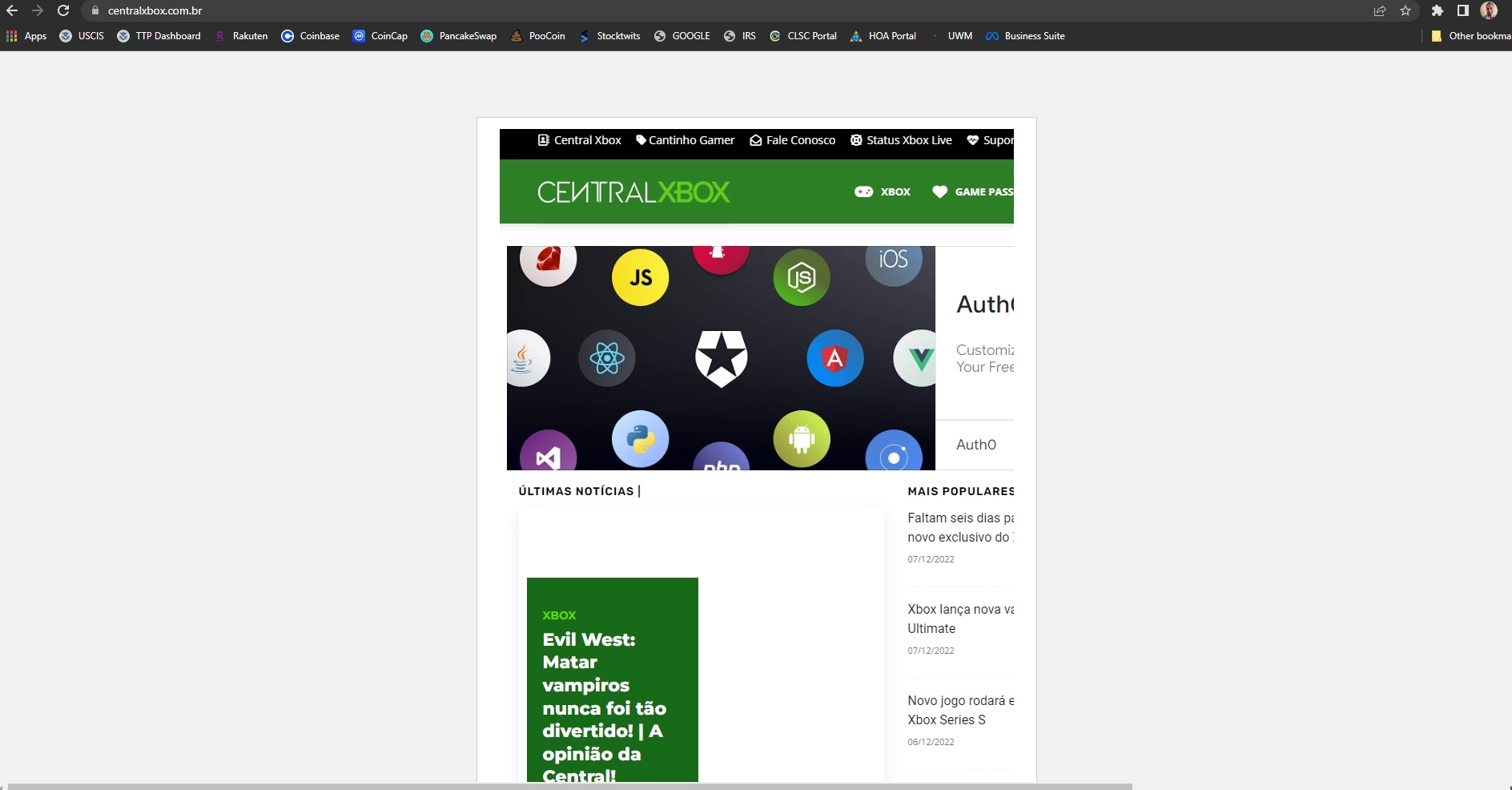Open the 'Novo jogo rodará' popular article
The height and width of the screenshot is (790, 1512).
pos(960,710)
